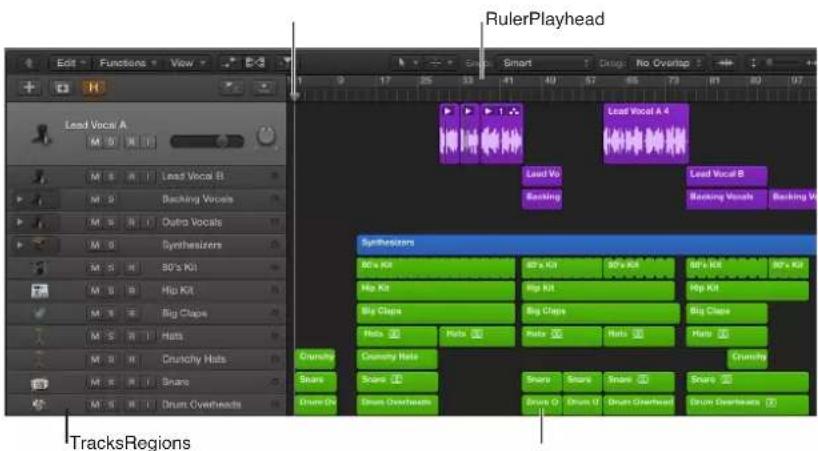The height and width of the screenshot is (451, 818).
Task: Open the Drag No Overlap dropdown
Action: (x=667, y=63)
